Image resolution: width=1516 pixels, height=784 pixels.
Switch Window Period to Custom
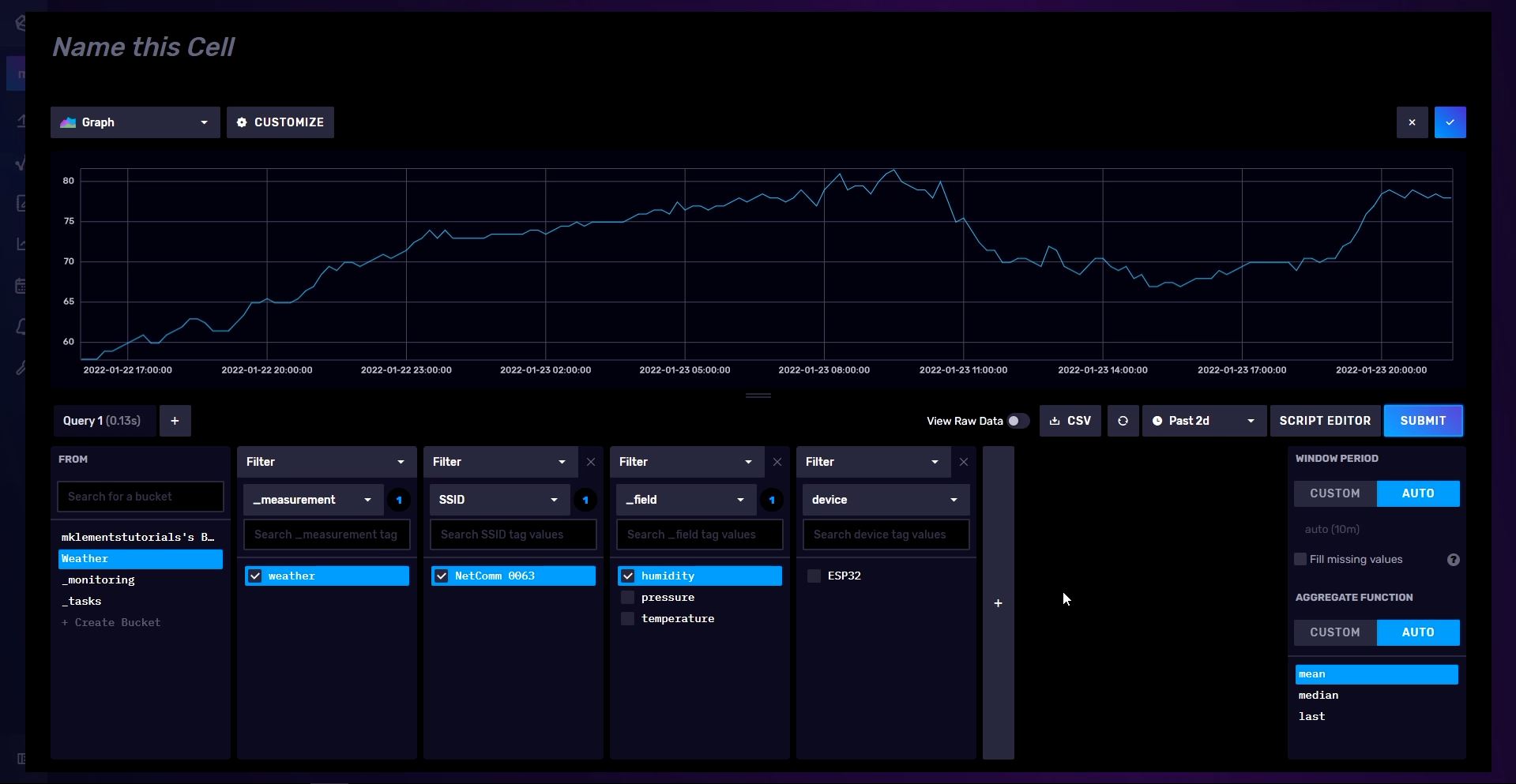tap(1334, 493)
